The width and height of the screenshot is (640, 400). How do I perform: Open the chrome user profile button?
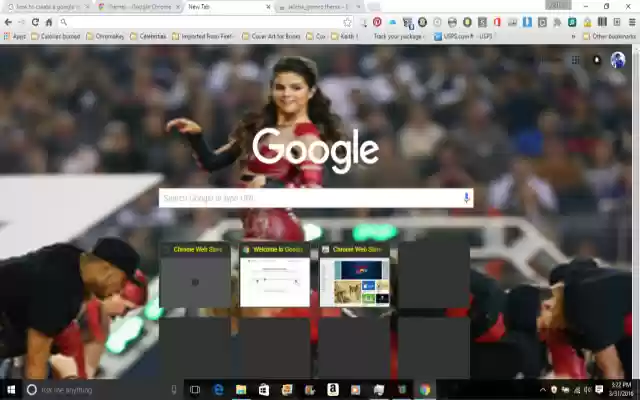pos(558,5)
